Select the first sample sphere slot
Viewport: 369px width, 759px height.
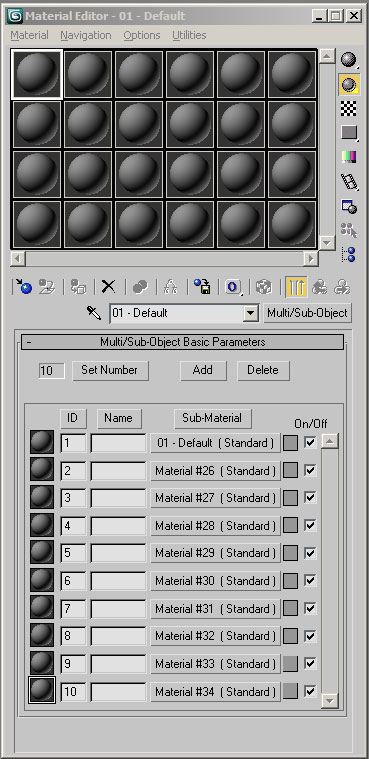[x=37, y=74]
